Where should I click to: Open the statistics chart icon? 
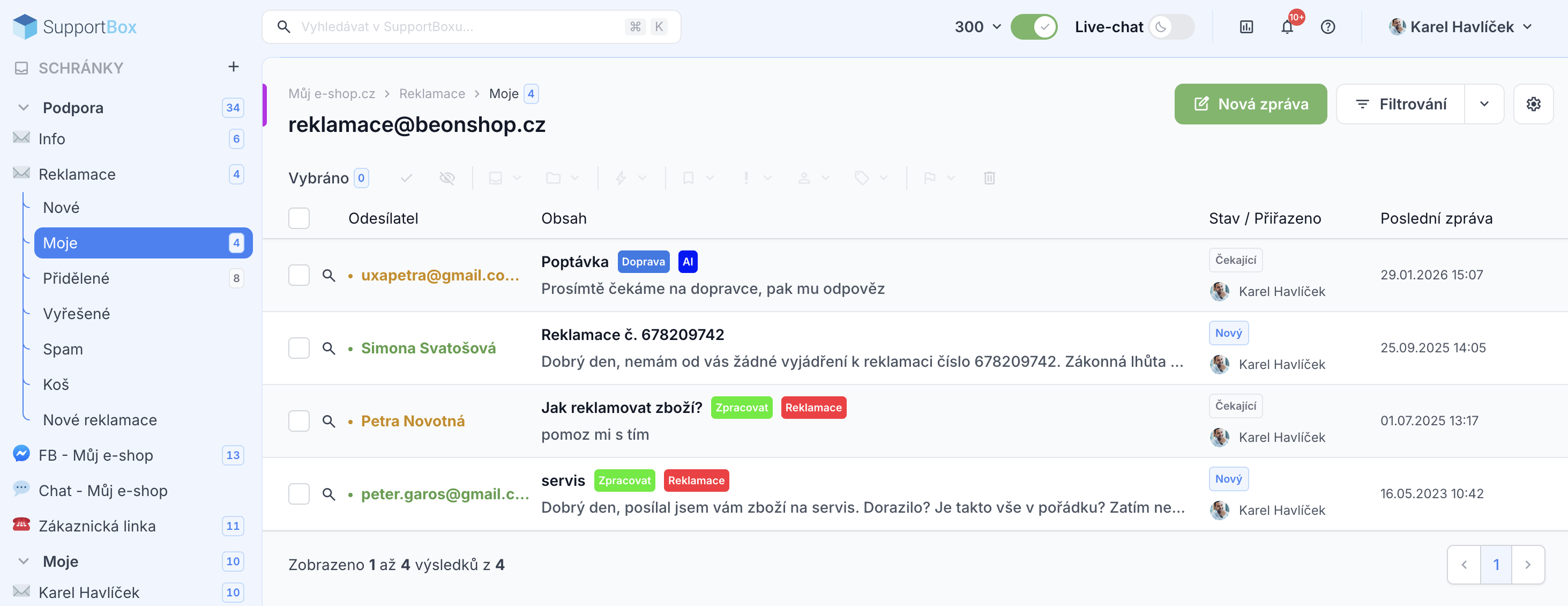click(x=1246, y=27)
